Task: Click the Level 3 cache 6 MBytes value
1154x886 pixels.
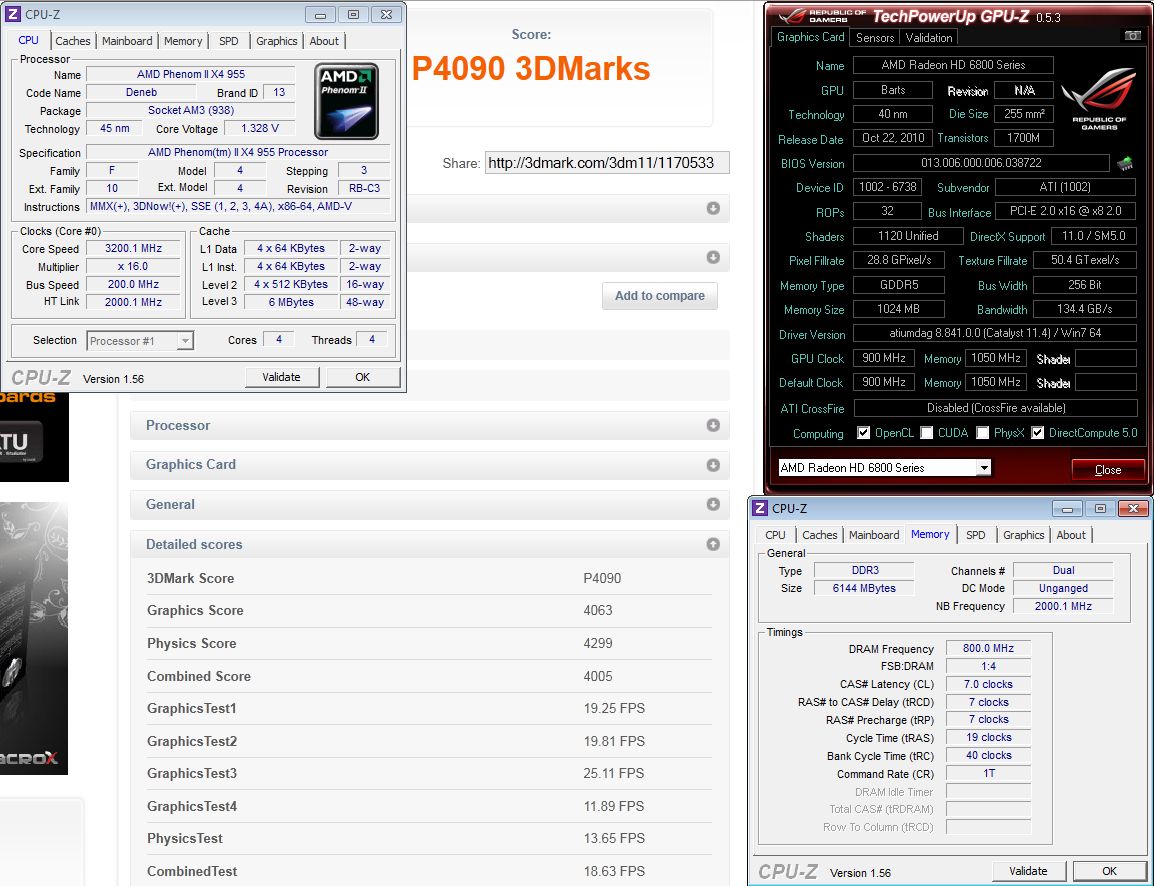Action: [291, 302]
